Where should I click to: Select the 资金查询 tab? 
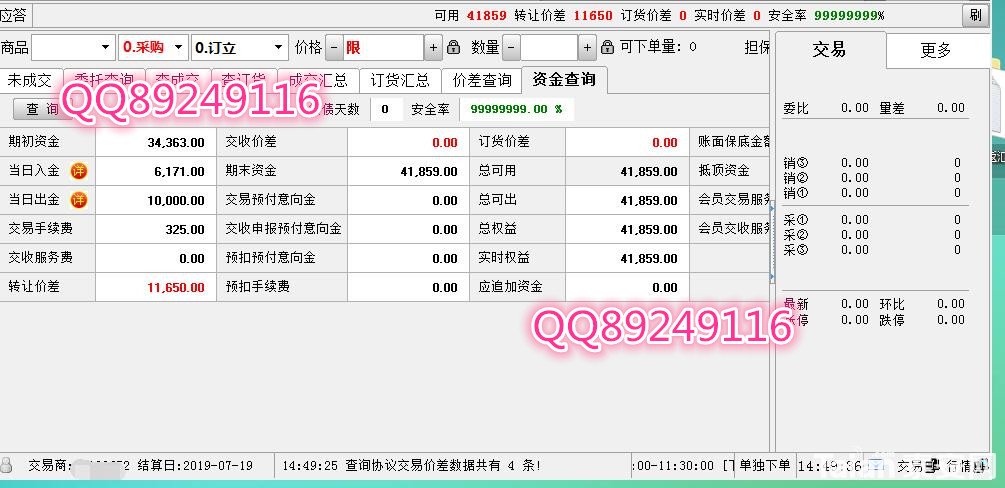pyautogui.click(x=564, y=79)
